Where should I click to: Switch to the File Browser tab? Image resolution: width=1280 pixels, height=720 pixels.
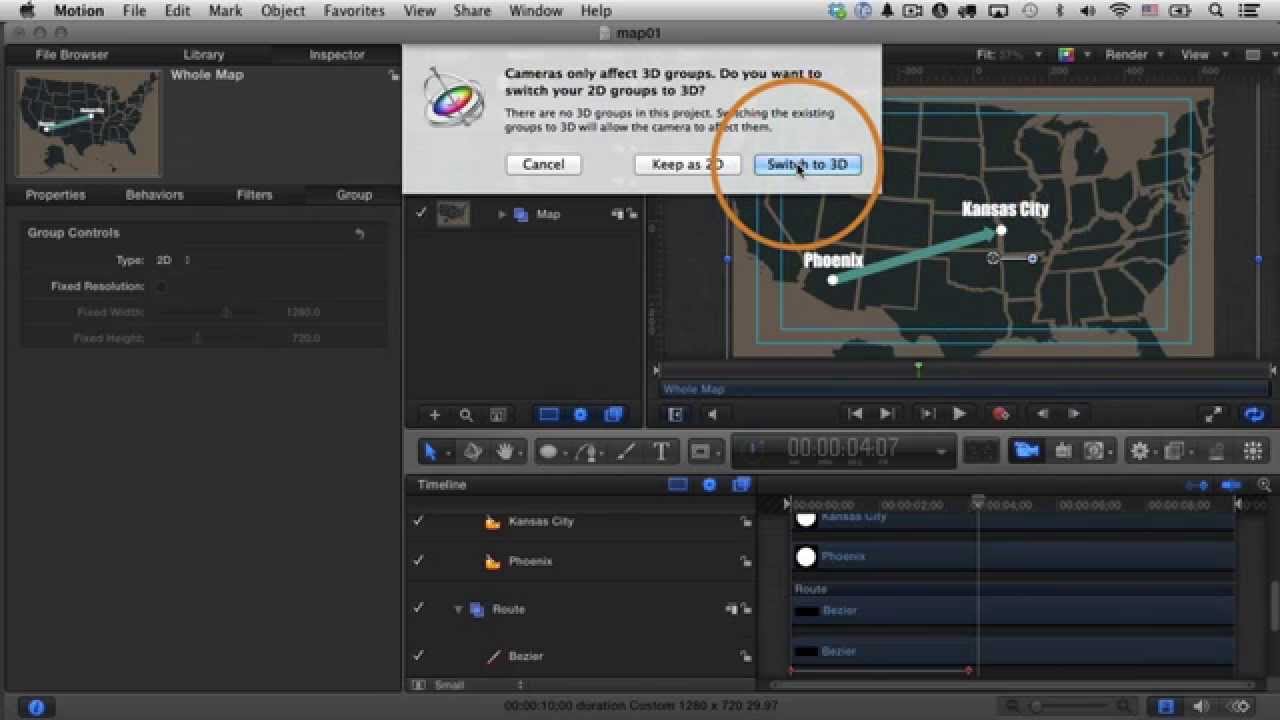[x=71, y=55]
